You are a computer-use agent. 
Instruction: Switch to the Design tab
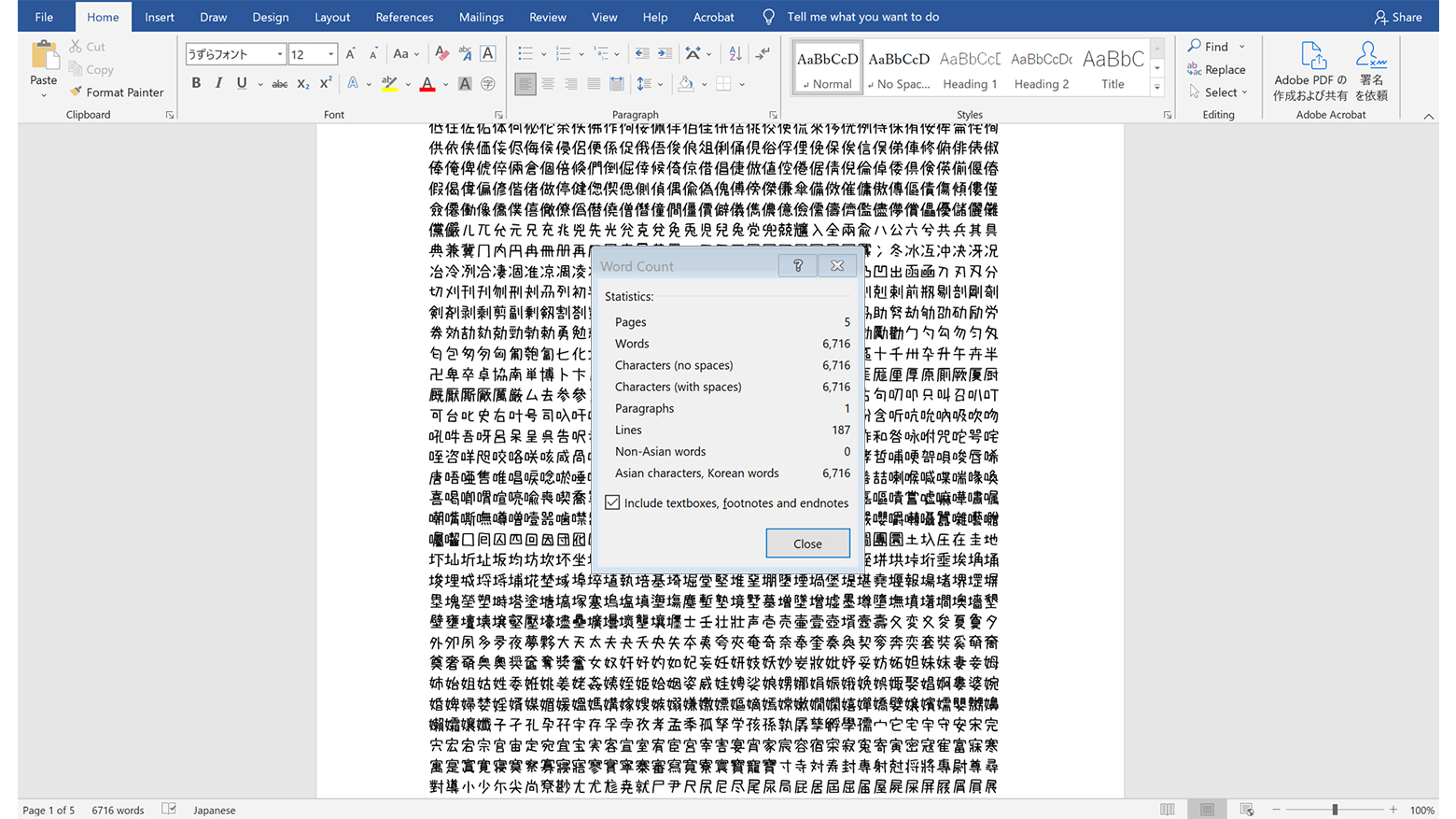[271, 17]
